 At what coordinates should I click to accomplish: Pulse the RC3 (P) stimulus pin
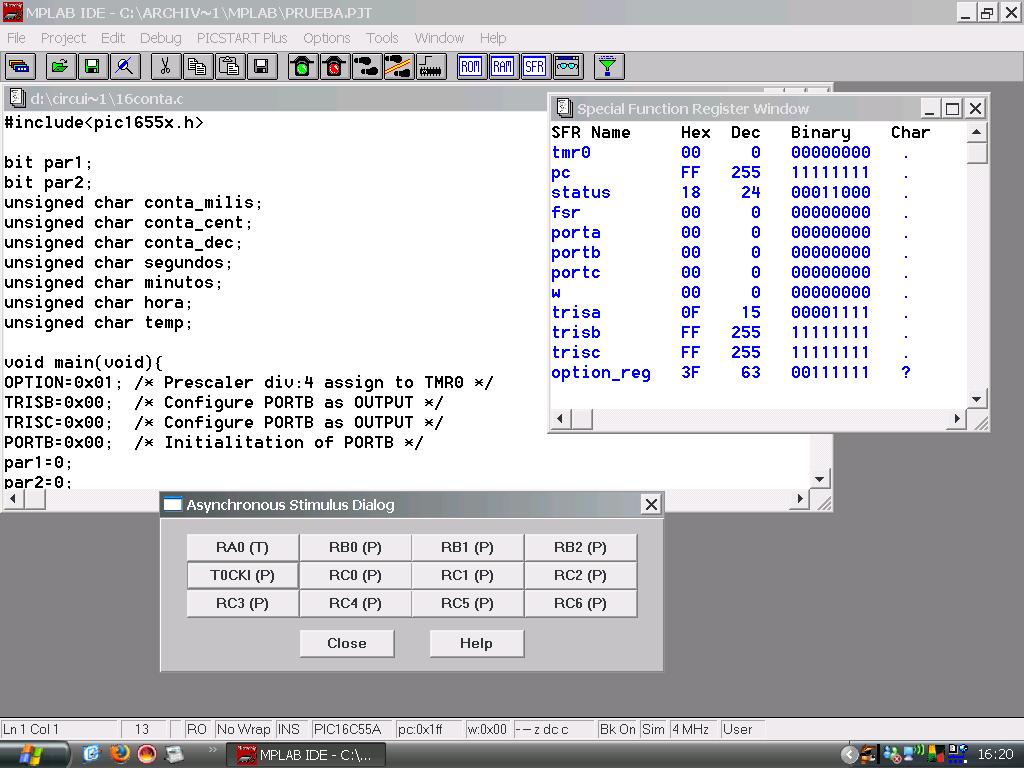pos(242,603)
